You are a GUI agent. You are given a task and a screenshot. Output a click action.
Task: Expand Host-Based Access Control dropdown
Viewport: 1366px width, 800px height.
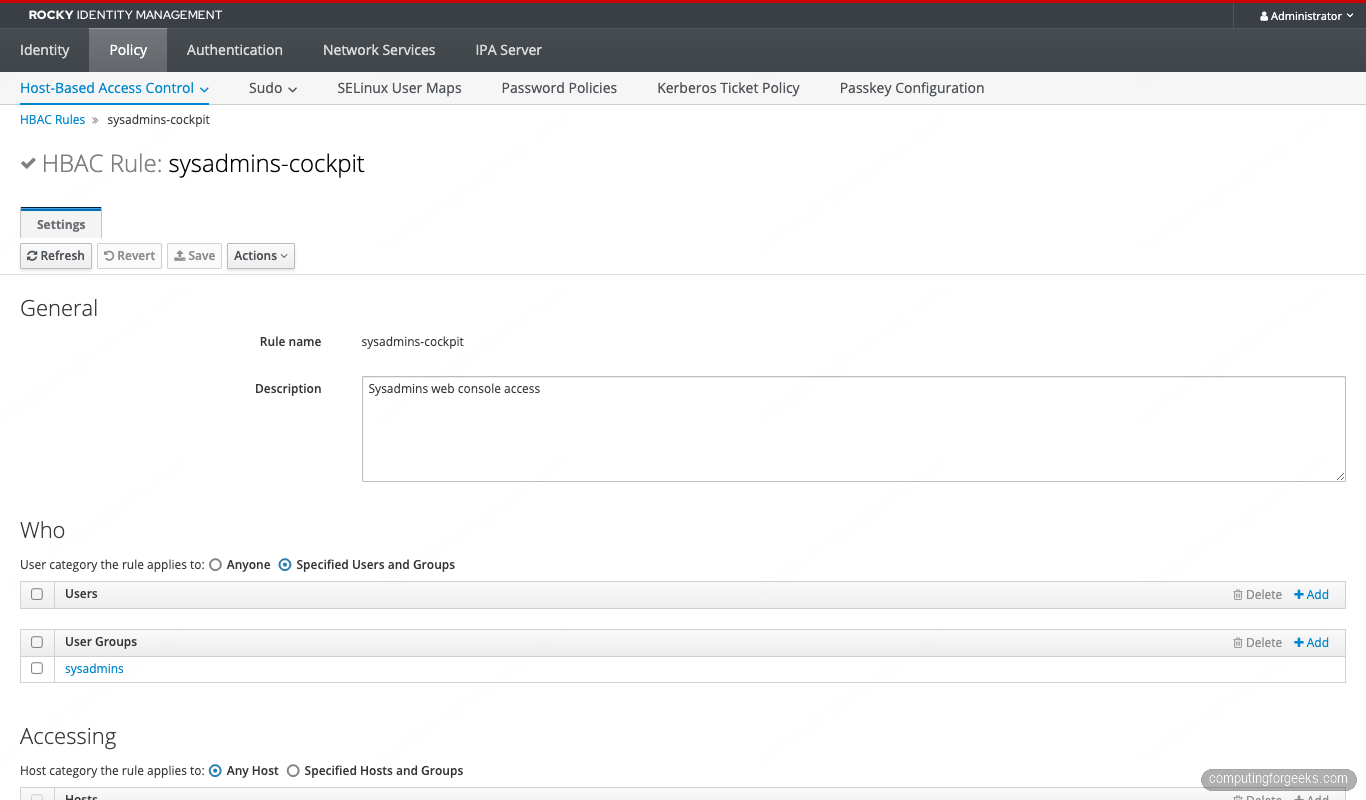point(115,88)
